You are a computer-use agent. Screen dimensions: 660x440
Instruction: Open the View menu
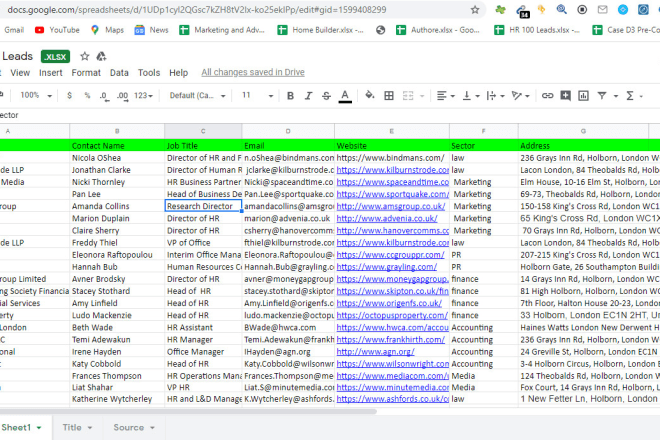tap(20, 72)
